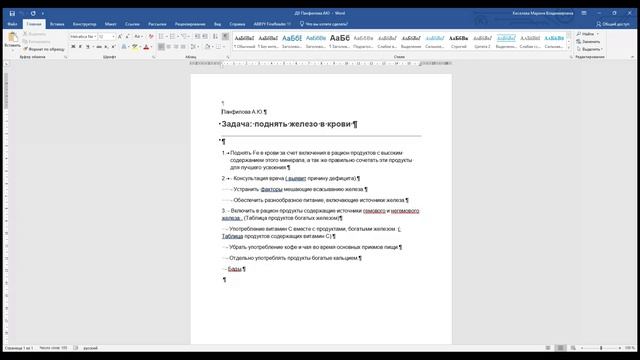Open the Select (Выделить) dropdown

(589, 49)
